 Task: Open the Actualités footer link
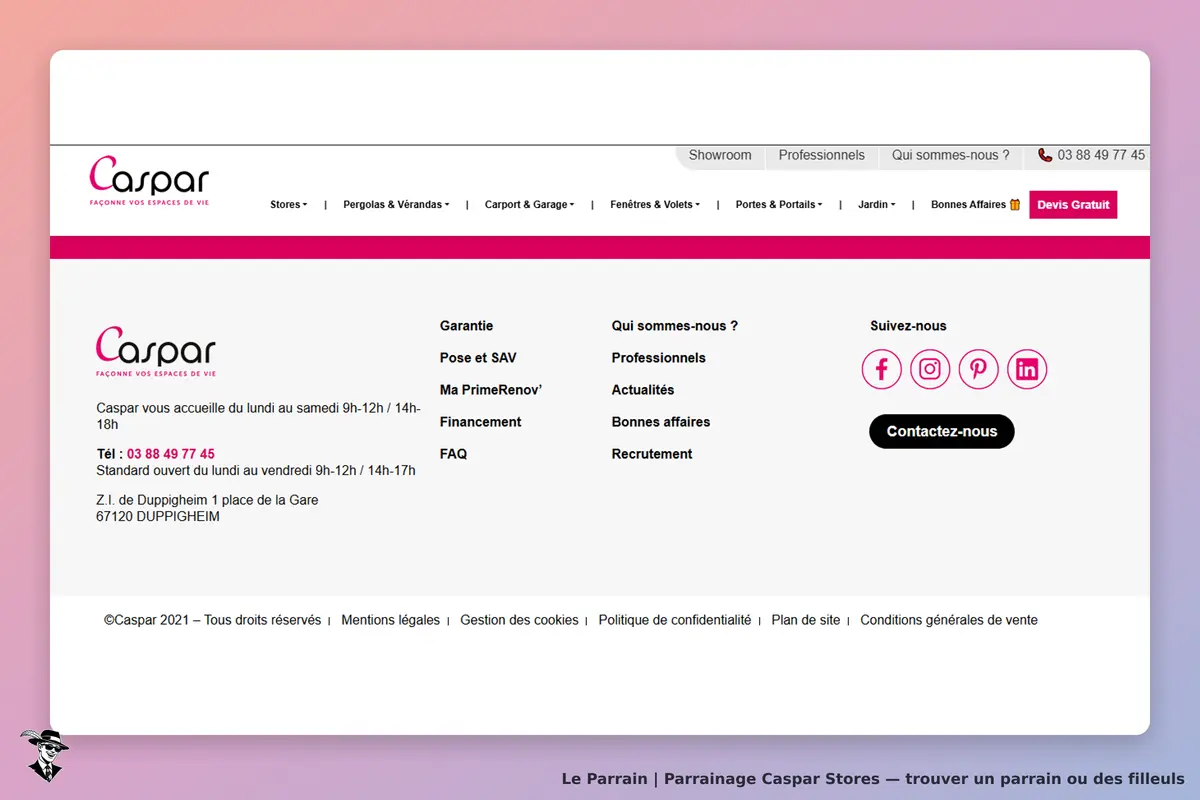643,390
